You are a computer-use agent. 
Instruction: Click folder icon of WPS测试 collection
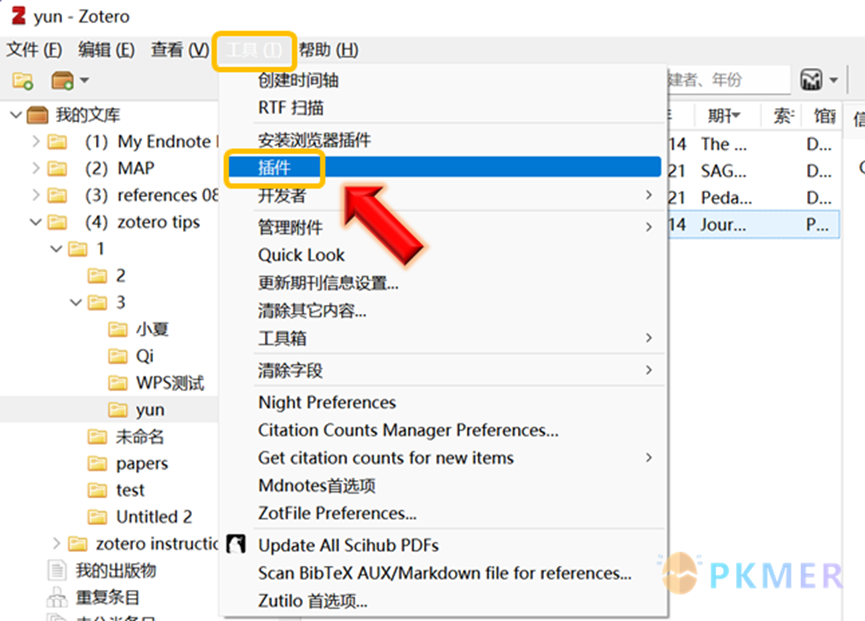coord(118,383)
